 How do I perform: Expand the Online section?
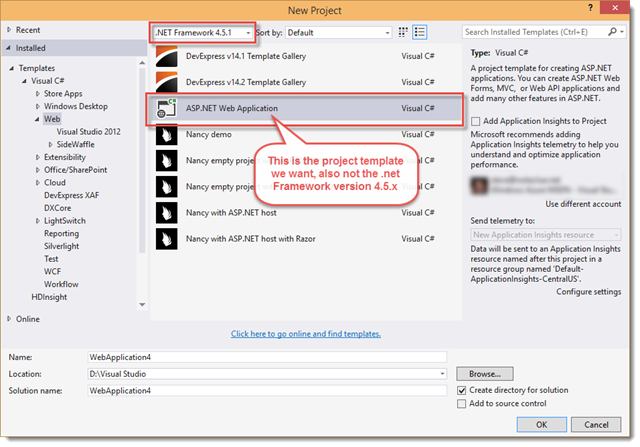tap(9, 319)
